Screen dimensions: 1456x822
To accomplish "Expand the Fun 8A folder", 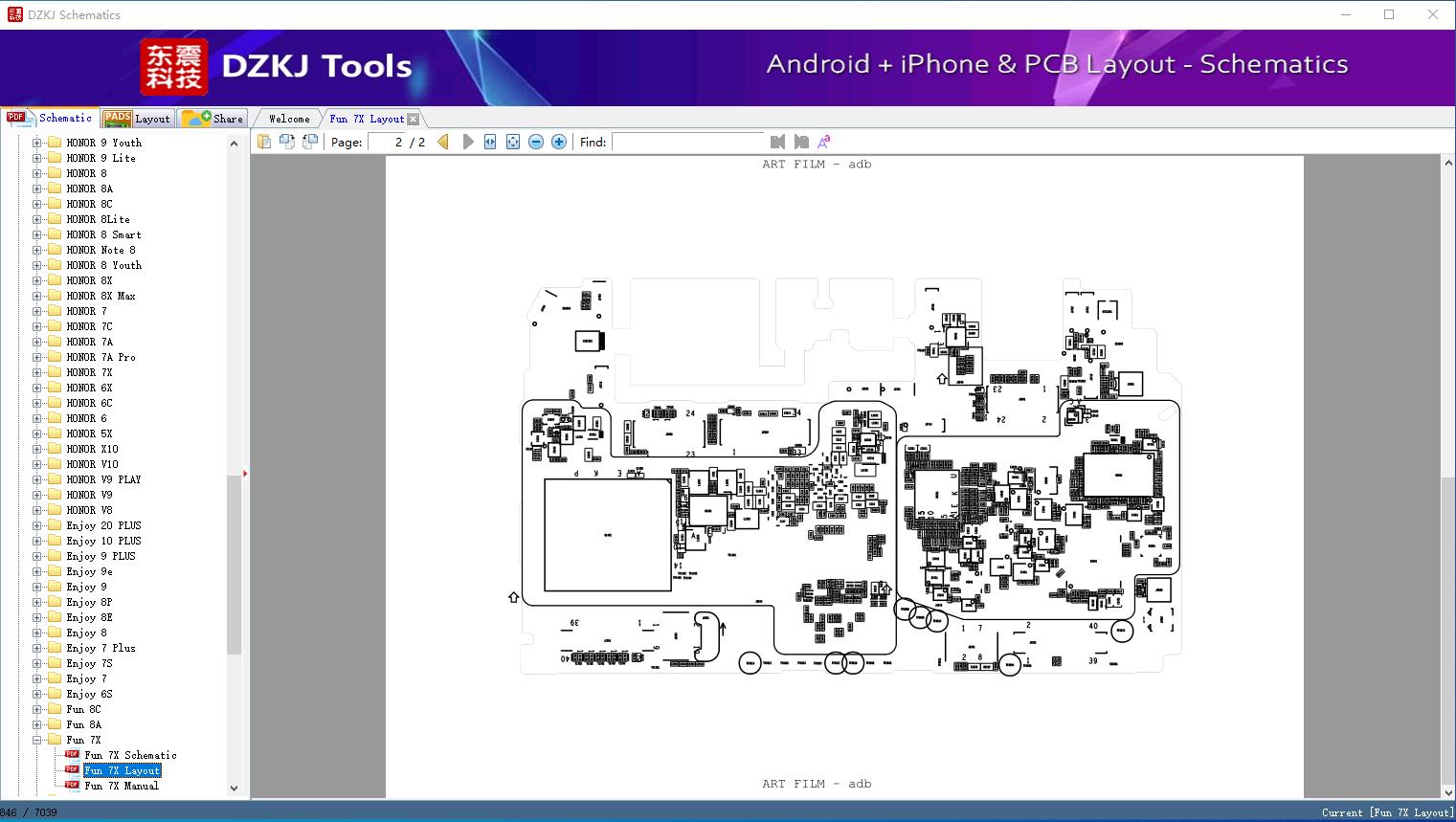I will click(x=36, y=724).
